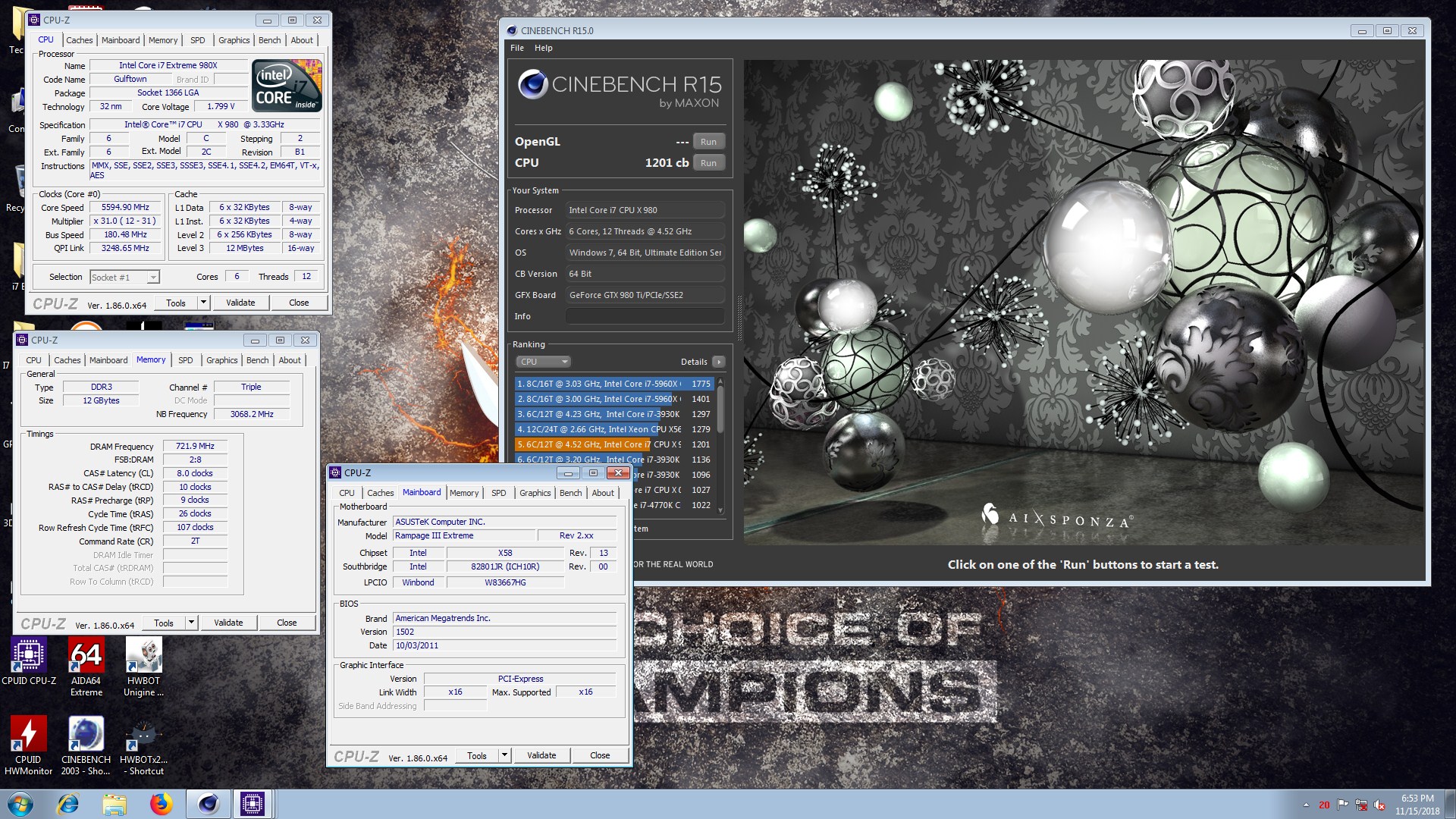Click the Core Speed 5594.90 MHz value
Screen dimensions: 1456x819
pyautogui.click(x=125, y=208)
